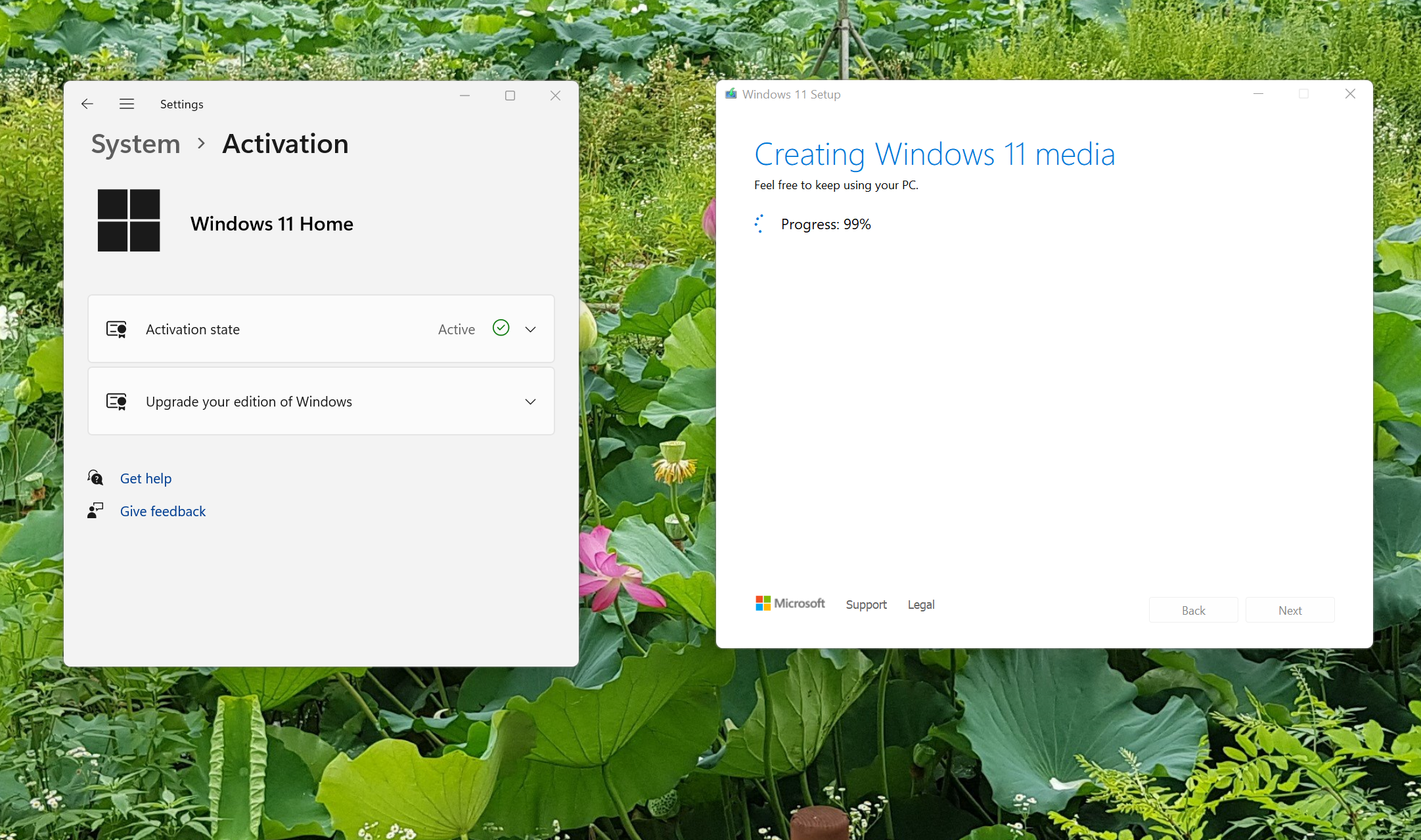Image resolution: width=1421 pixels, height=840 pixels.
Task: Click the Creating Windows 11 media heading
Action: pos(935,154)
